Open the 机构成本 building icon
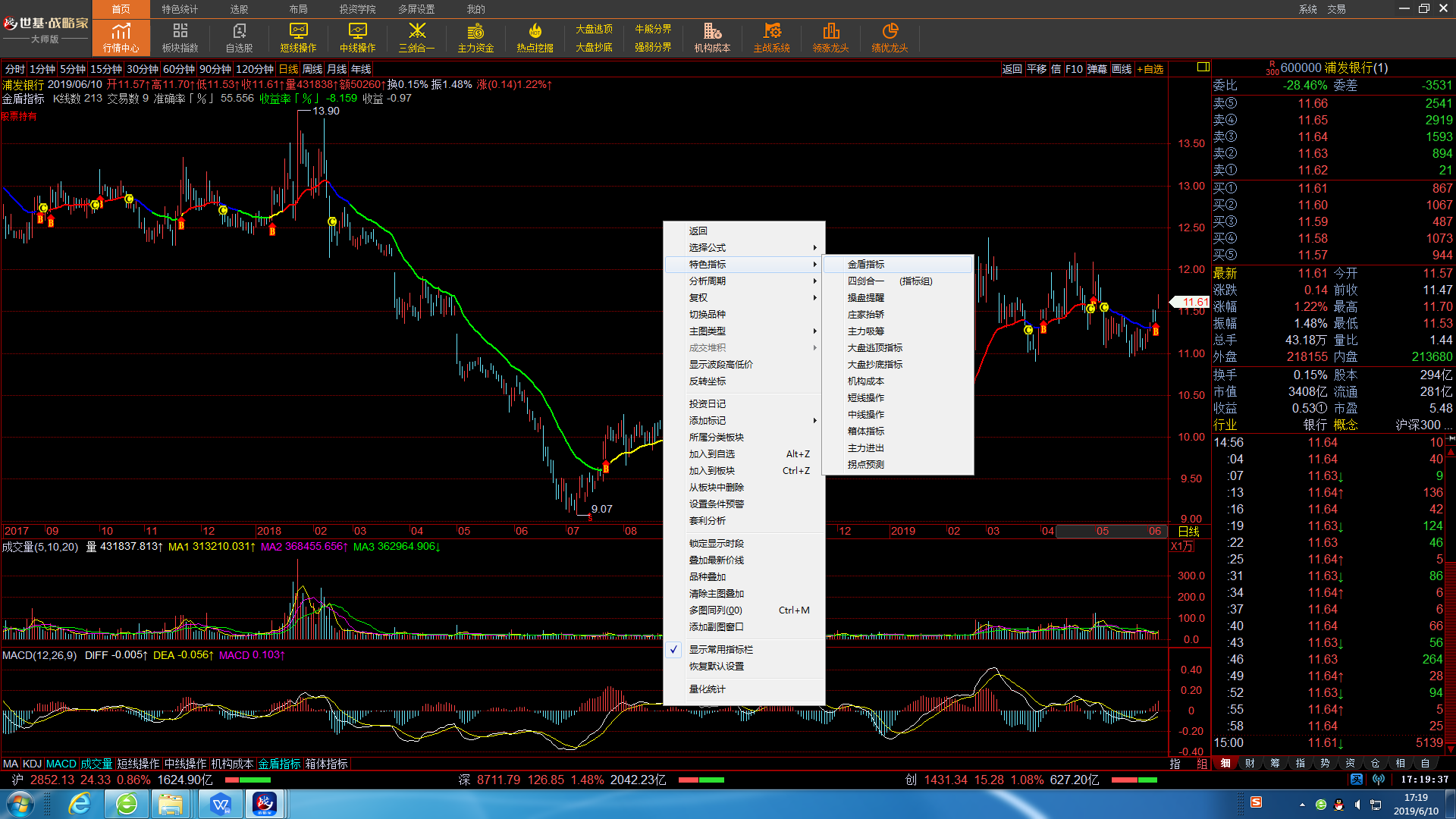 (x=712, y=37)
